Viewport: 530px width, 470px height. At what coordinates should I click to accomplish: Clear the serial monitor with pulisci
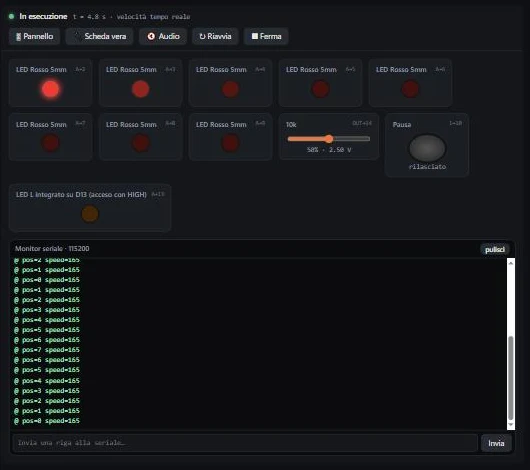tap(495, 250)
